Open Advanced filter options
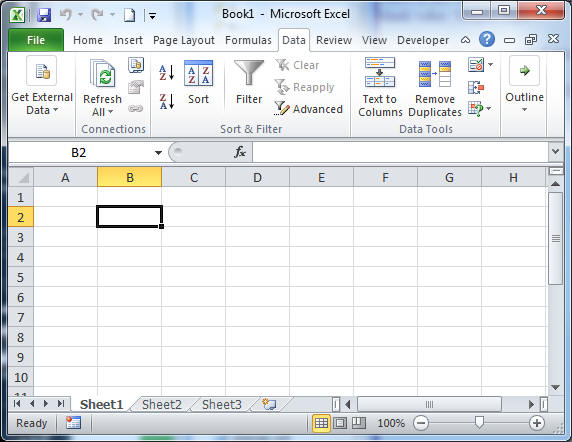572x442 pixels. click(309, 109)
